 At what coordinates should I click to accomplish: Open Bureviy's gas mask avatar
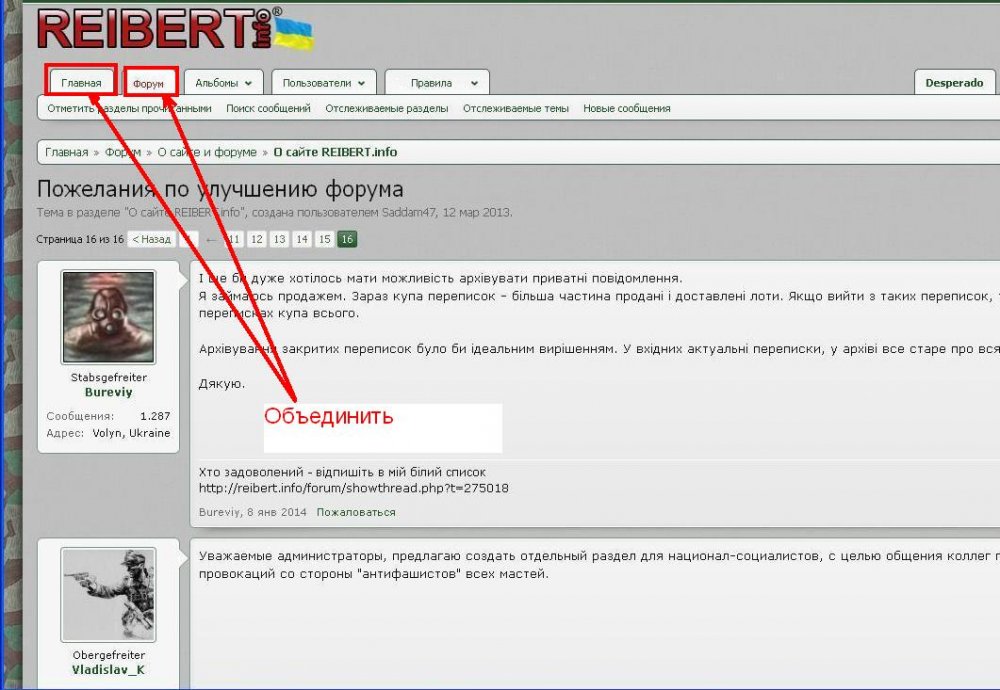click(108, 317)
